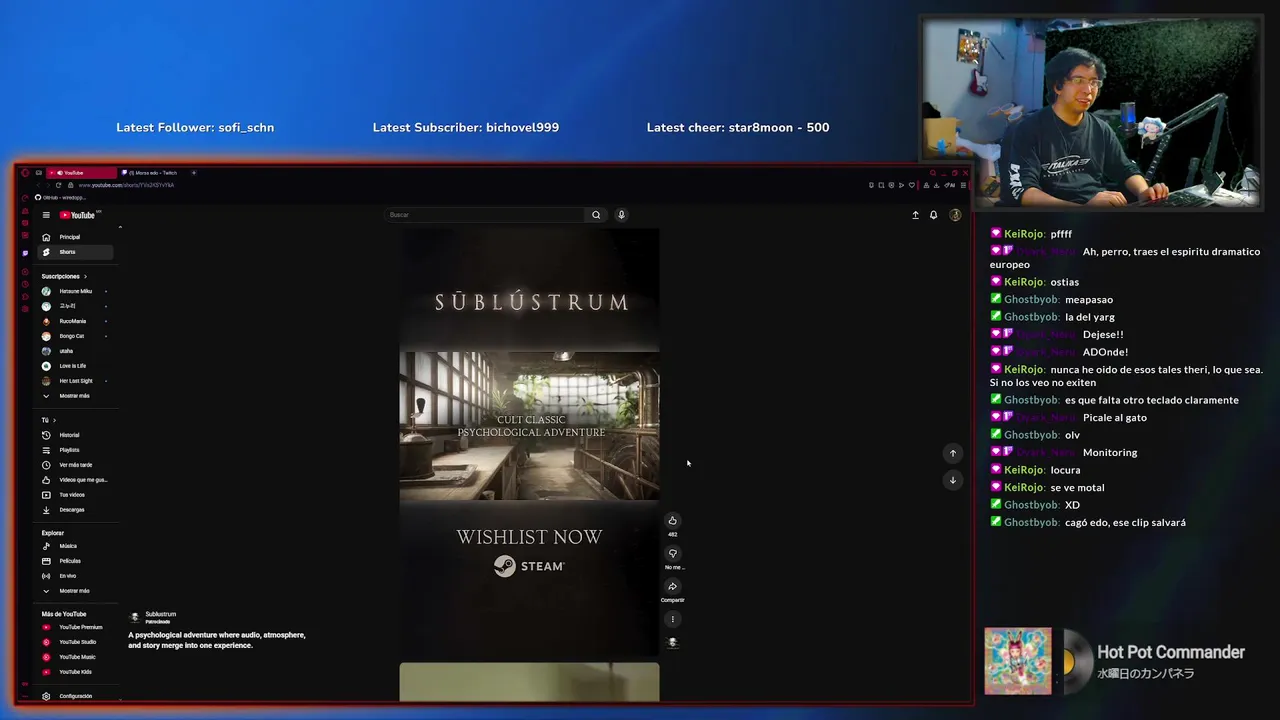The image size is (1280, 720).
Task: Go to the previous short with up arrow
Action: point(953,453)
